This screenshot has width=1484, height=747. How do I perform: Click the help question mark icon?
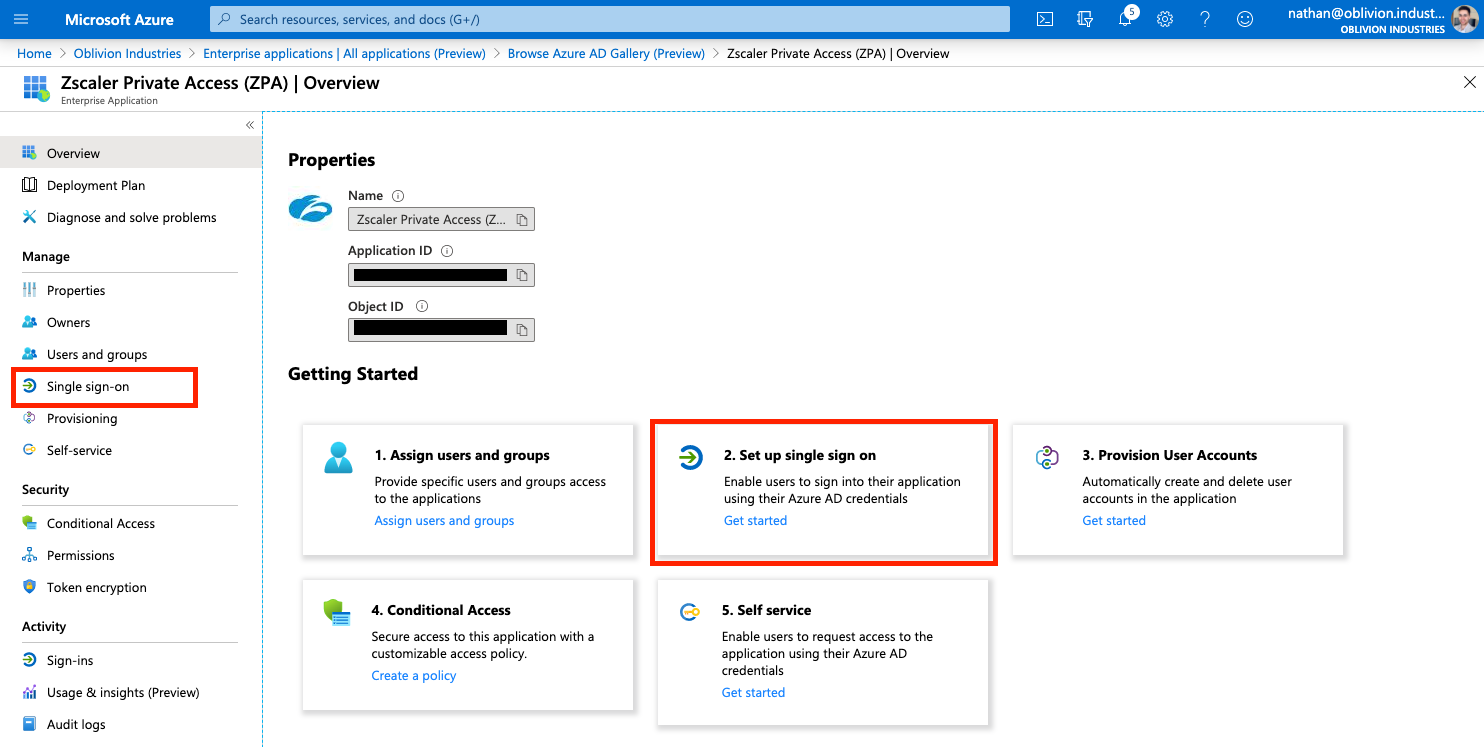coord(1205,19)
